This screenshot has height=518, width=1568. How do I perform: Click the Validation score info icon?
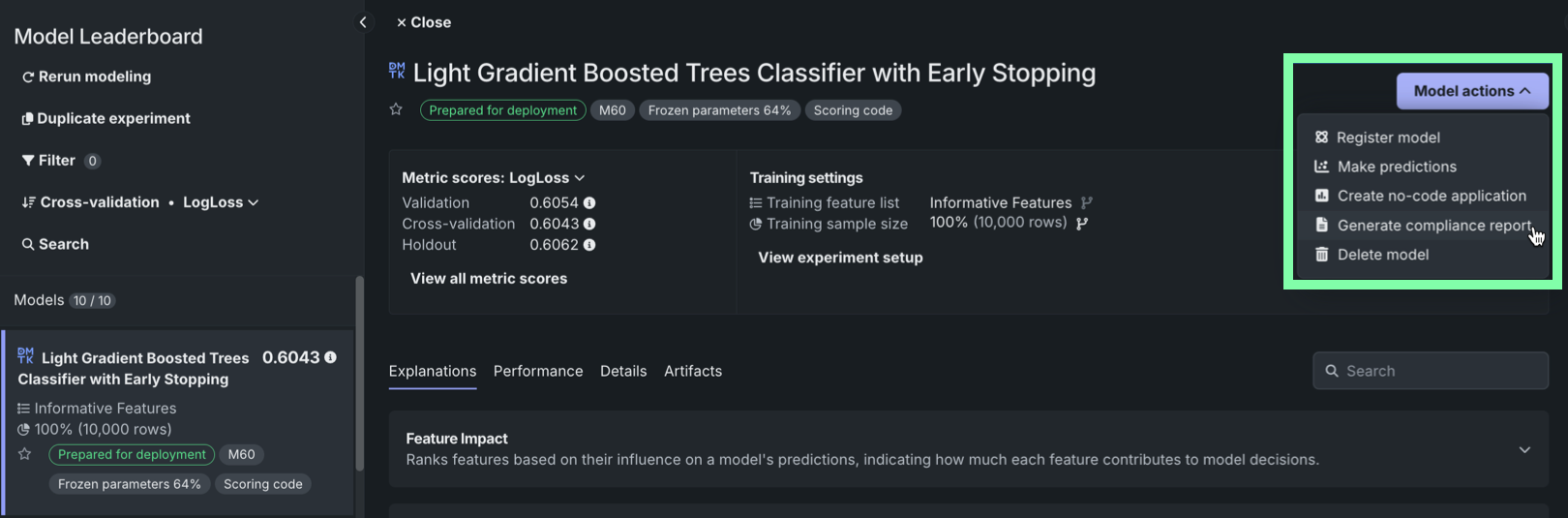click(x=589, y=203)
